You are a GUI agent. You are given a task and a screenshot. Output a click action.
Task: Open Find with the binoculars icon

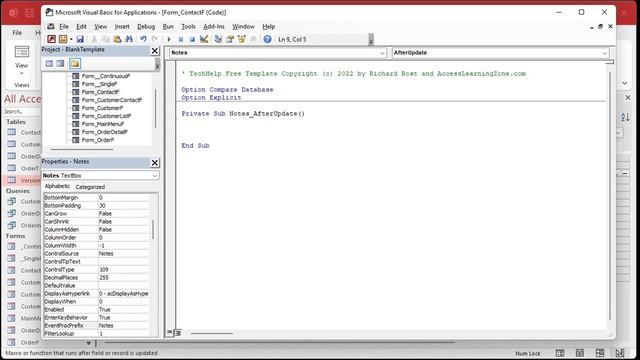tap(129, 39)
